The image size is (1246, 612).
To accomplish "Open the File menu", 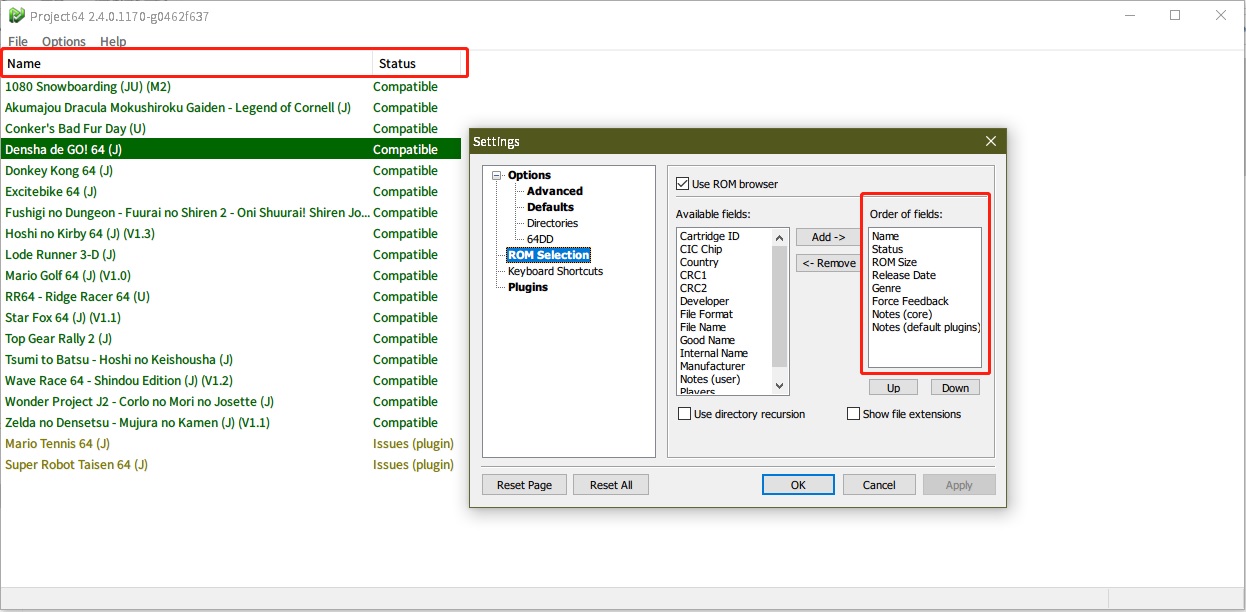I will [17, 41].
